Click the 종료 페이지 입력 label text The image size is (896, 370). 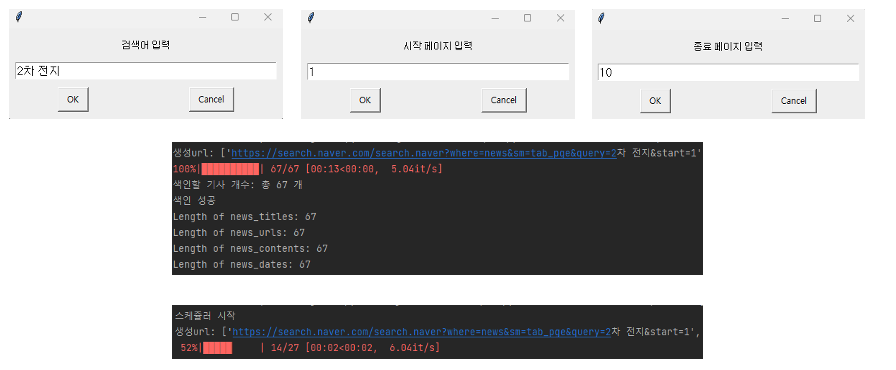[x=727, y=46]
